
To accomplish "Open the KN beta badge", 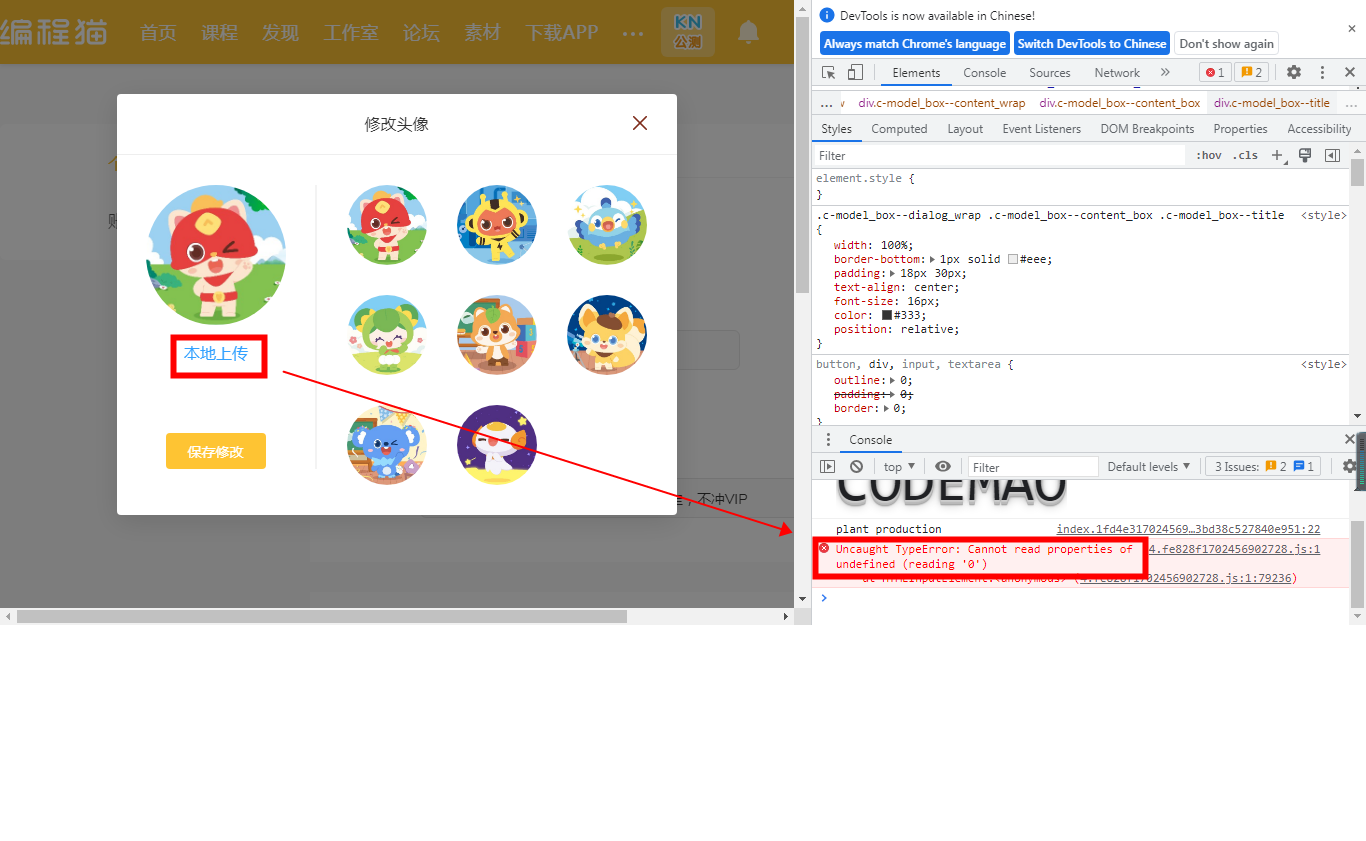I will click(x=688, y=32).
